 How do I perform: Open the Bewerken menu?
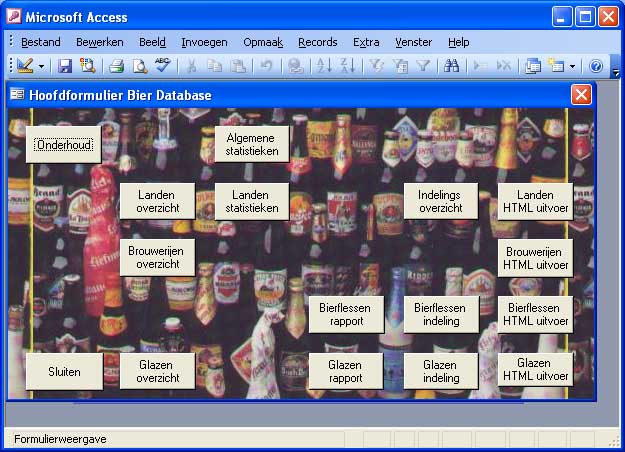100,42
